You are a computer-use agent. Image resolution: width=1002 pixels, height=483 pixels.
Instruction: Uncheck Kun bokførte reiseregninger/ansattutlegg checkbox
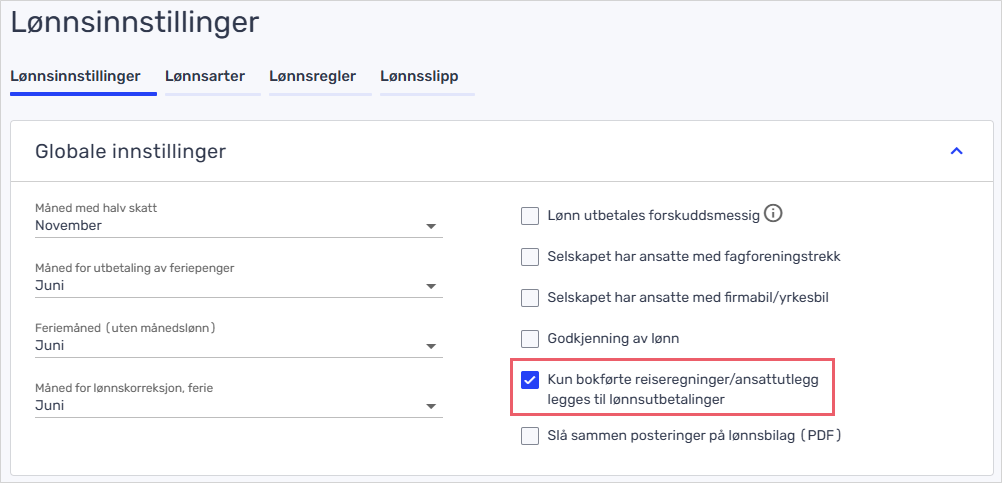point(530,380)
